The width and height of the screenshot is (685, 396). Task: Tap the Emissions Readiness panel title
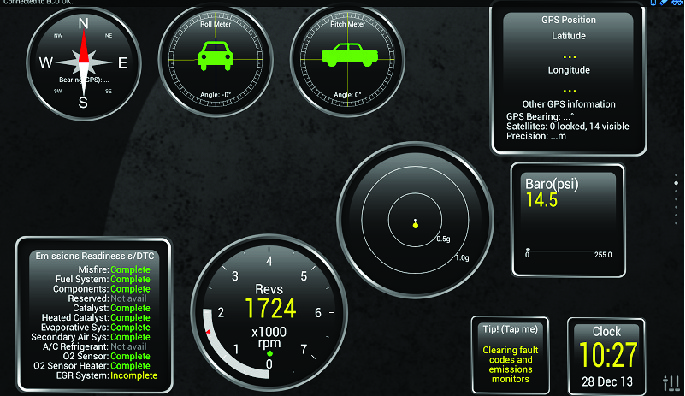pos(95,256)
